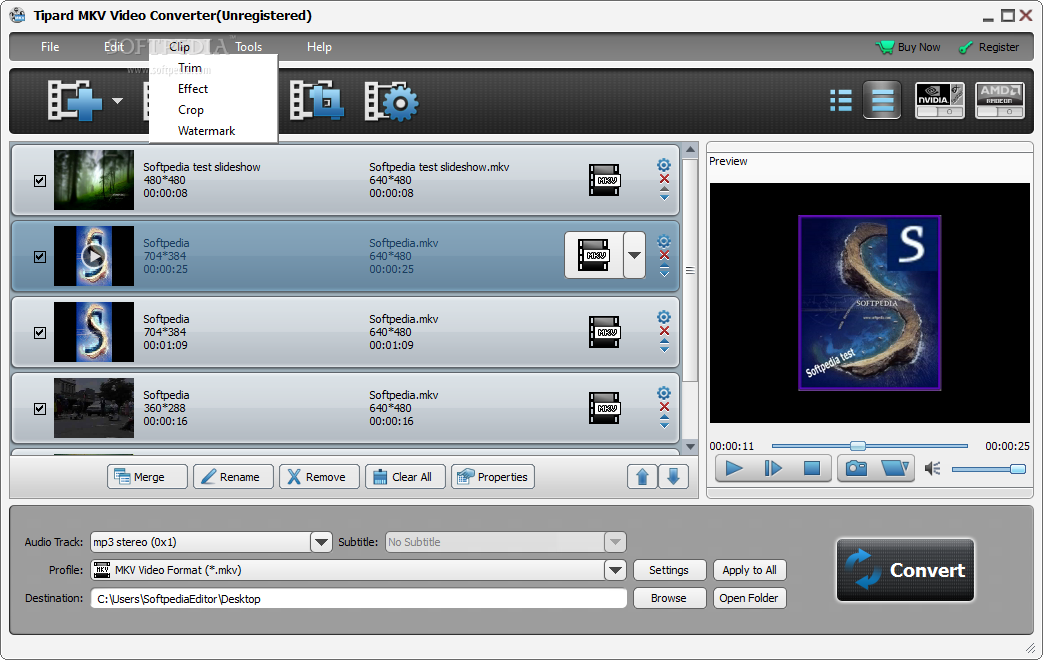Screen dimensions: 1043x660
Task: Open the snapshot folder icon
Action: tap(895, 468)
